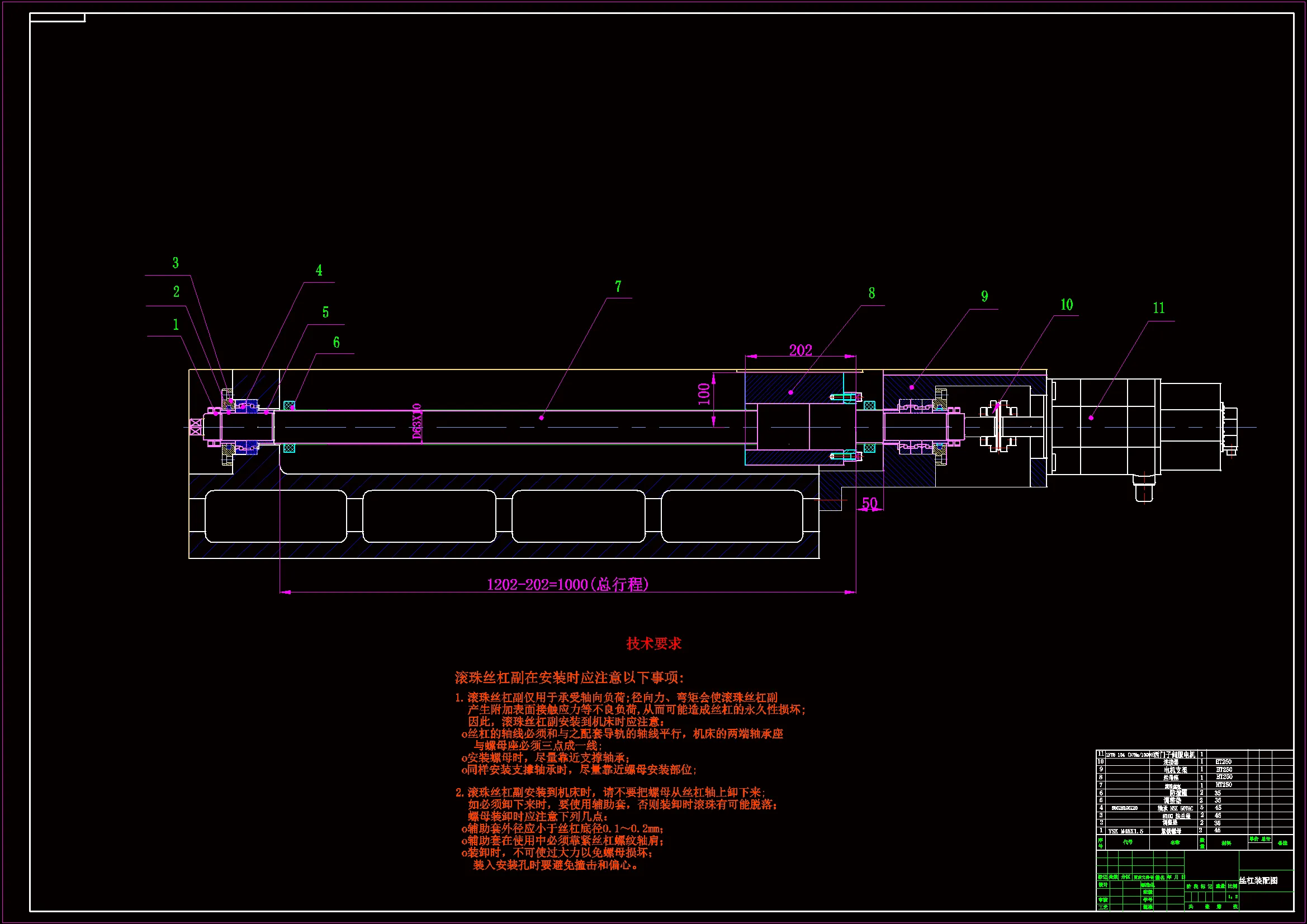Click part balloon number 11
Image resolution: width=1307 pixels, height=924 pixels.
tap(1158, 309)
